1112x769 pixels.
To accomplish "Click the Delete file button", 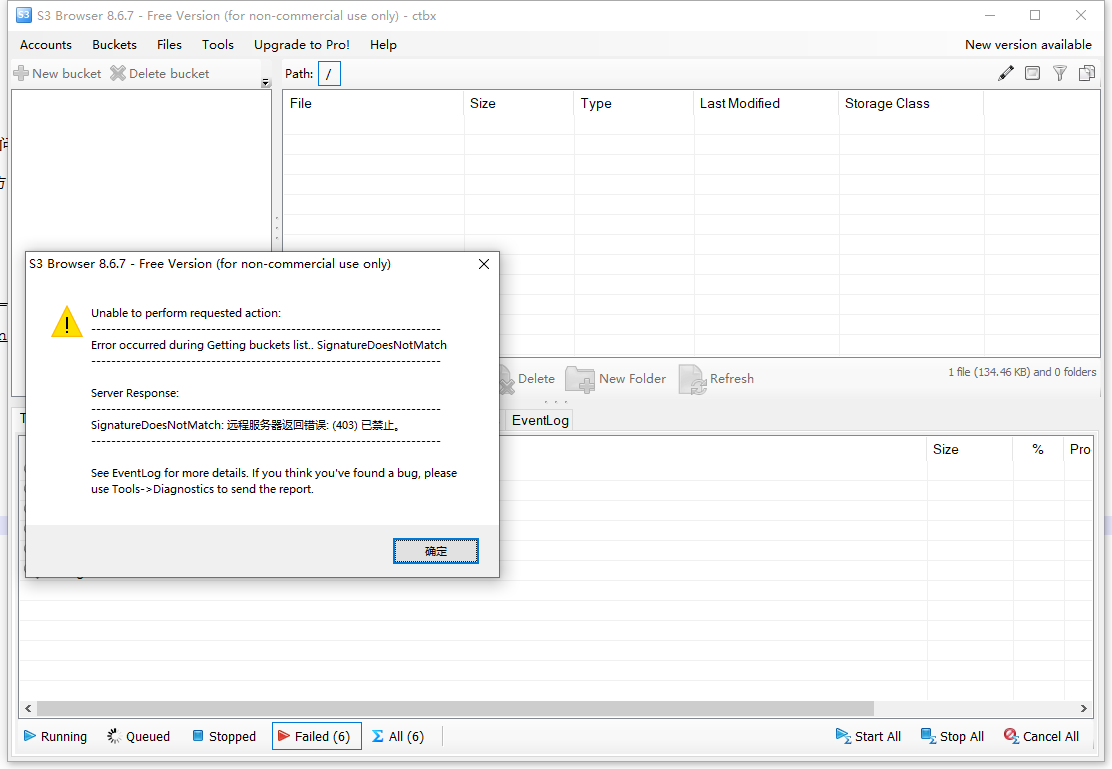I will click(527, 379).
